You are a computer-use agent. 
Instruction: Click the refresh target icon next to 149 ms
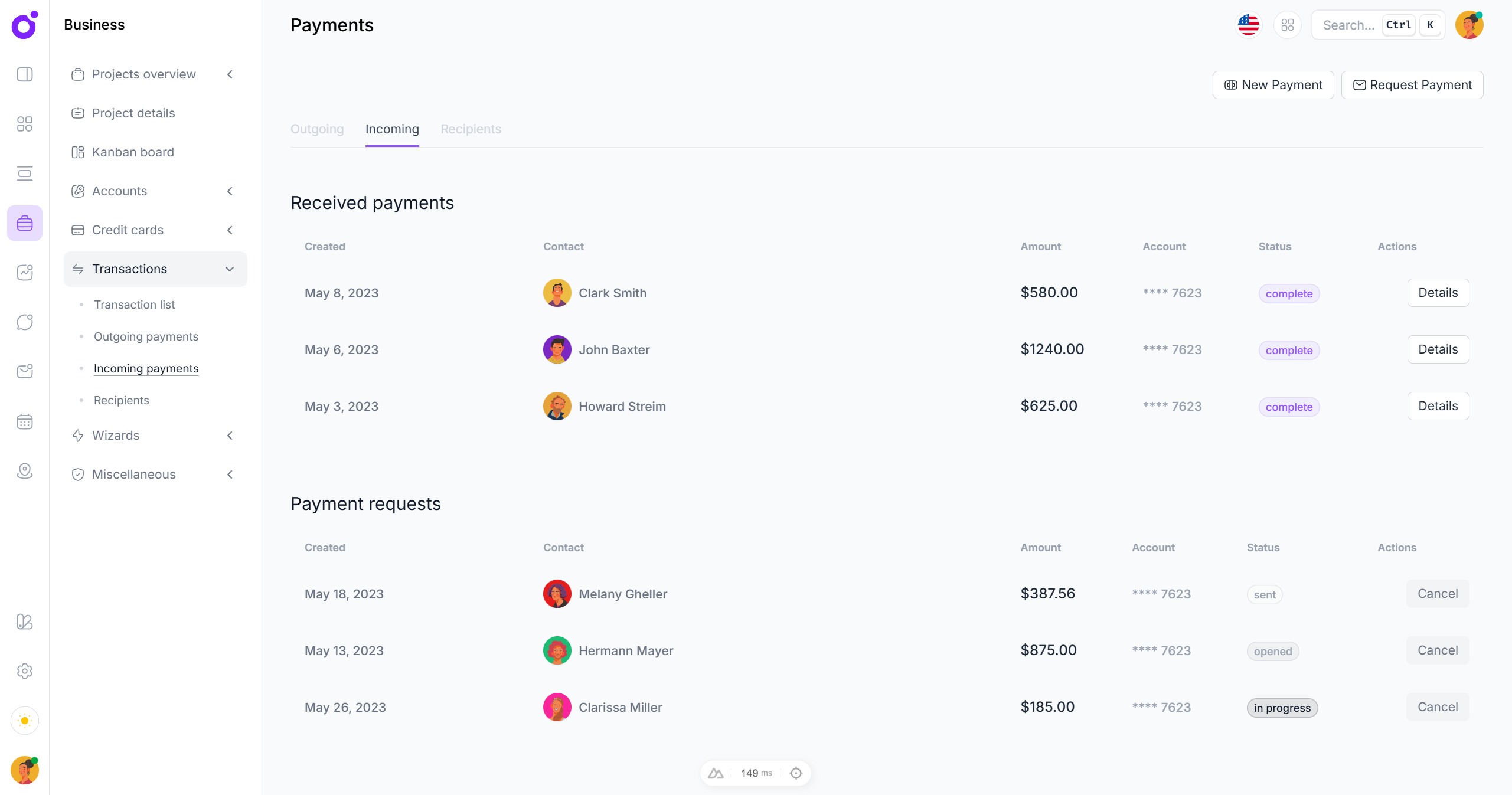[796, 773]
